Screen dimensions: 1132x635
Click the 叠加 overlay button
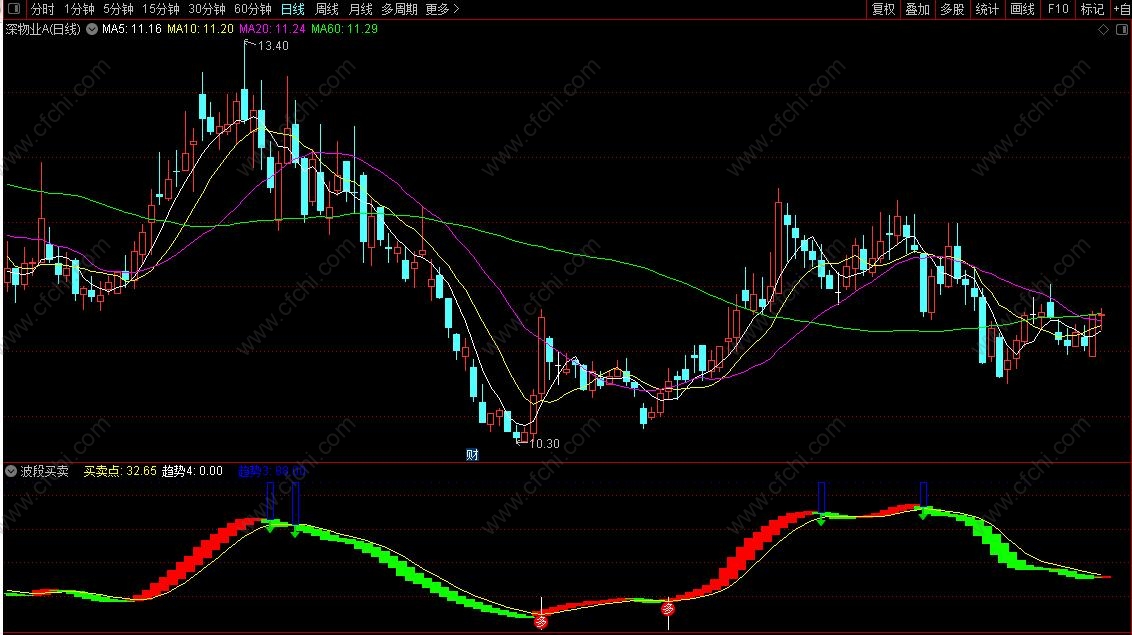click(x=918, y=9)
